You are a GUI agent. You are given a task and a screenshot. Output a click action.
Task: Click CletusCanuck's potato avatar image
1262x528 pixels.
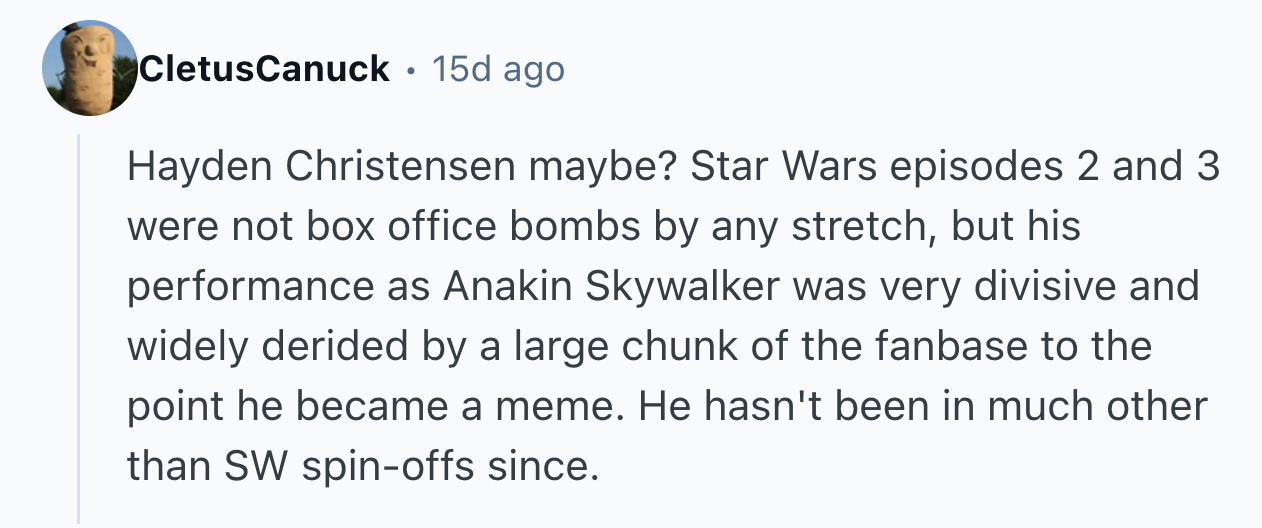coord(90,67)
